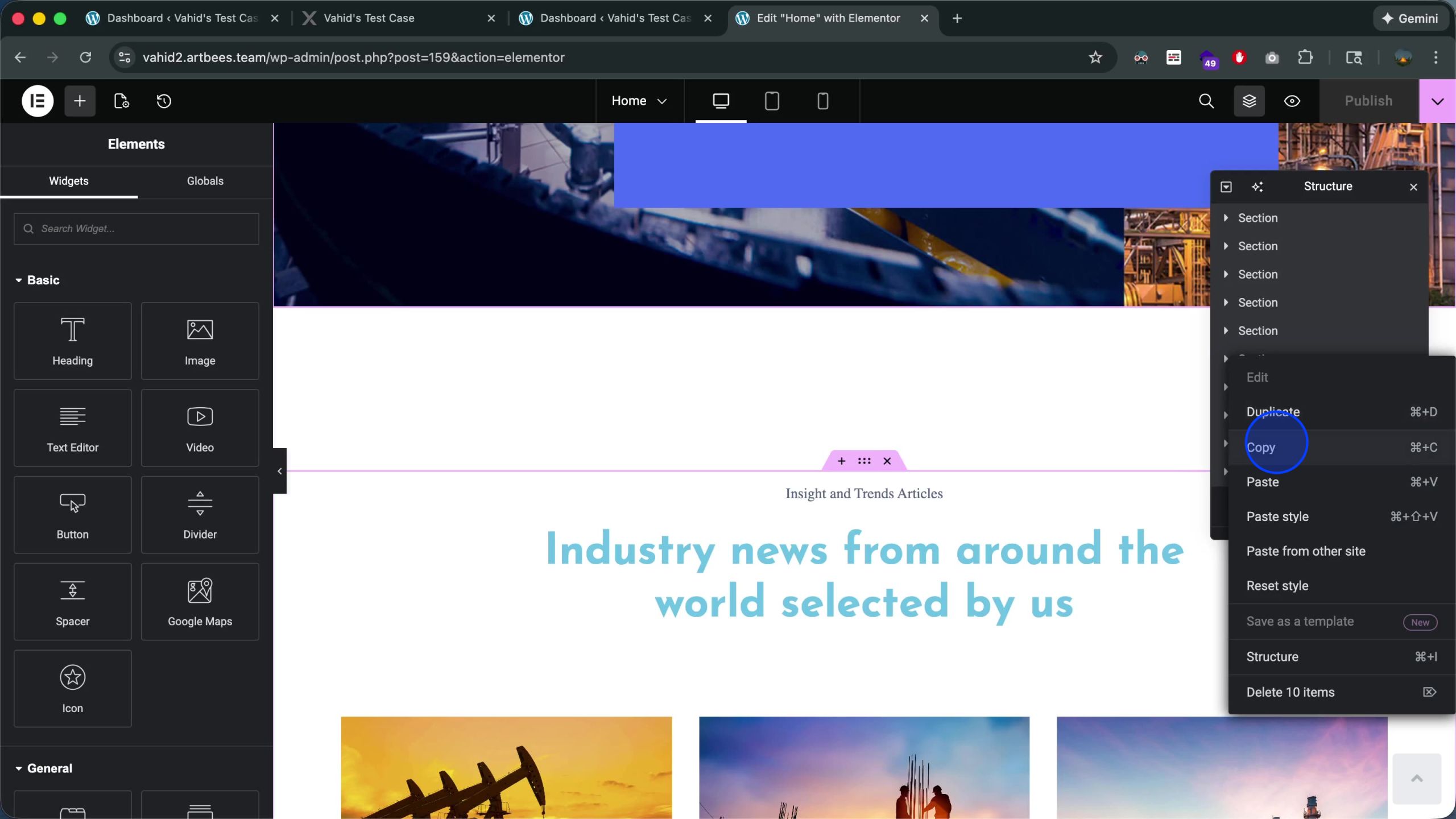Switch to tablet responsive view
The height and width of the screenshot is (819, 1456).
click(x=772, y=101)
